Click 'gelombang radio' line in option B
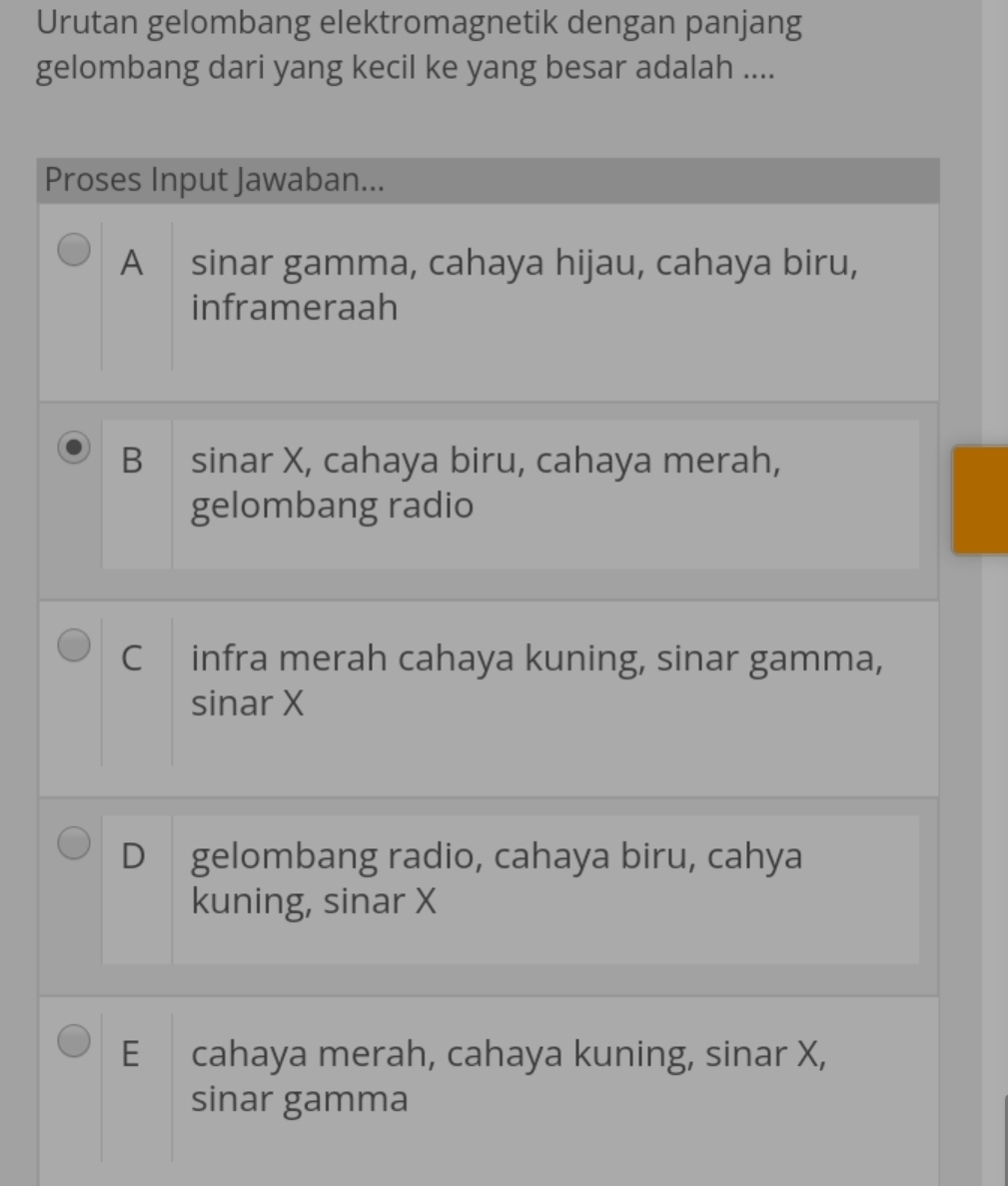 tap(332, 506)
